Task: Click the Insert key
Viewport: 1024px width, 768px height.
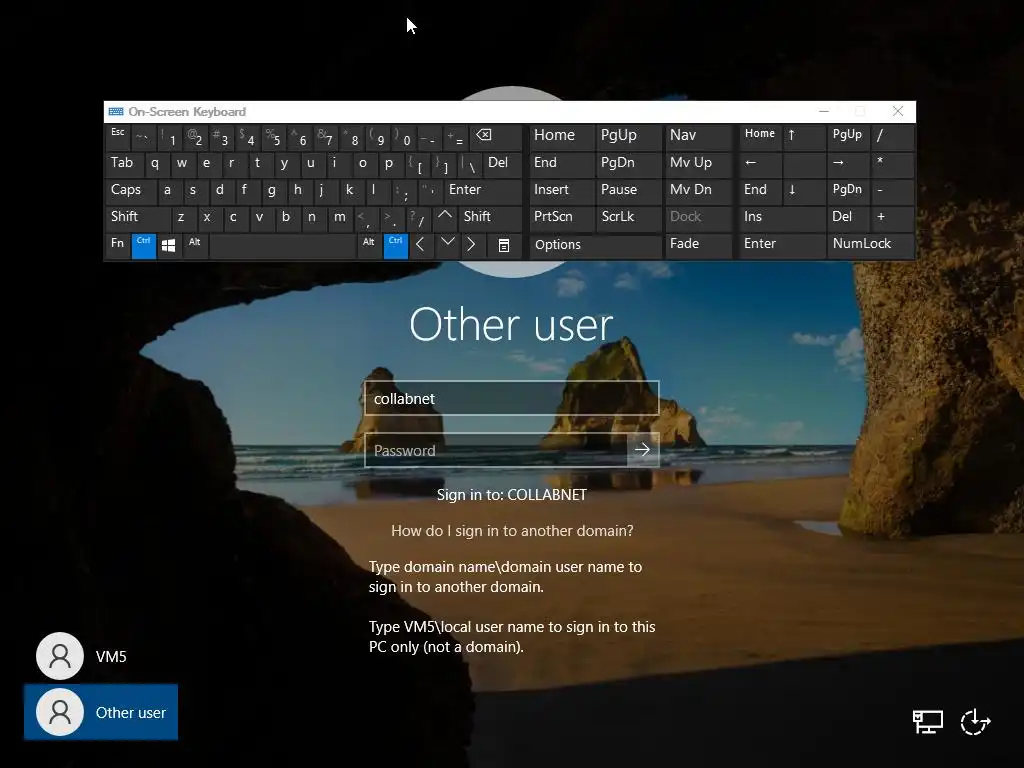Action: (562, 191)
